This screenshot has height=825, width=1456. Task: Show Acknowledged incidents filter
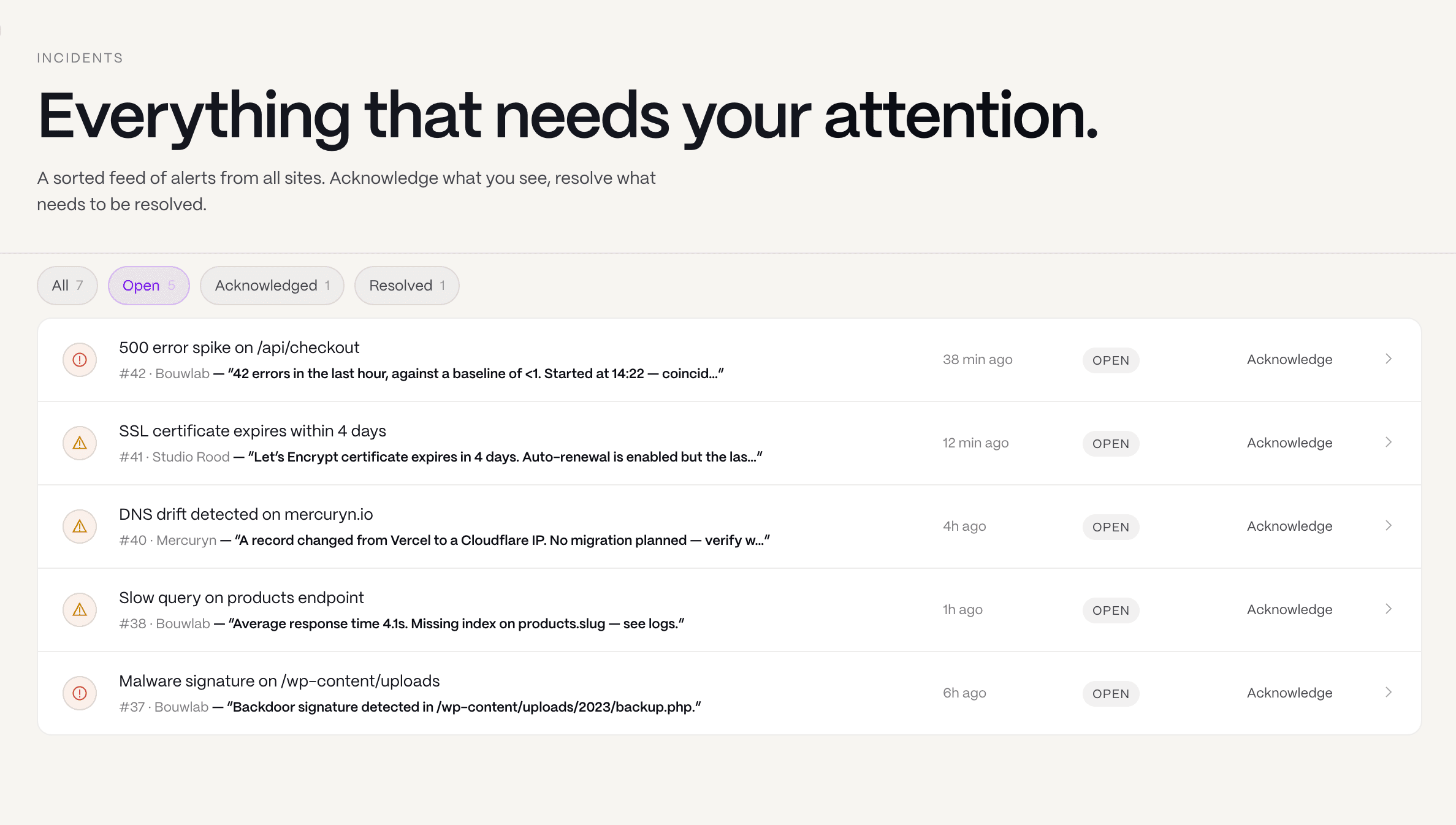272,286
